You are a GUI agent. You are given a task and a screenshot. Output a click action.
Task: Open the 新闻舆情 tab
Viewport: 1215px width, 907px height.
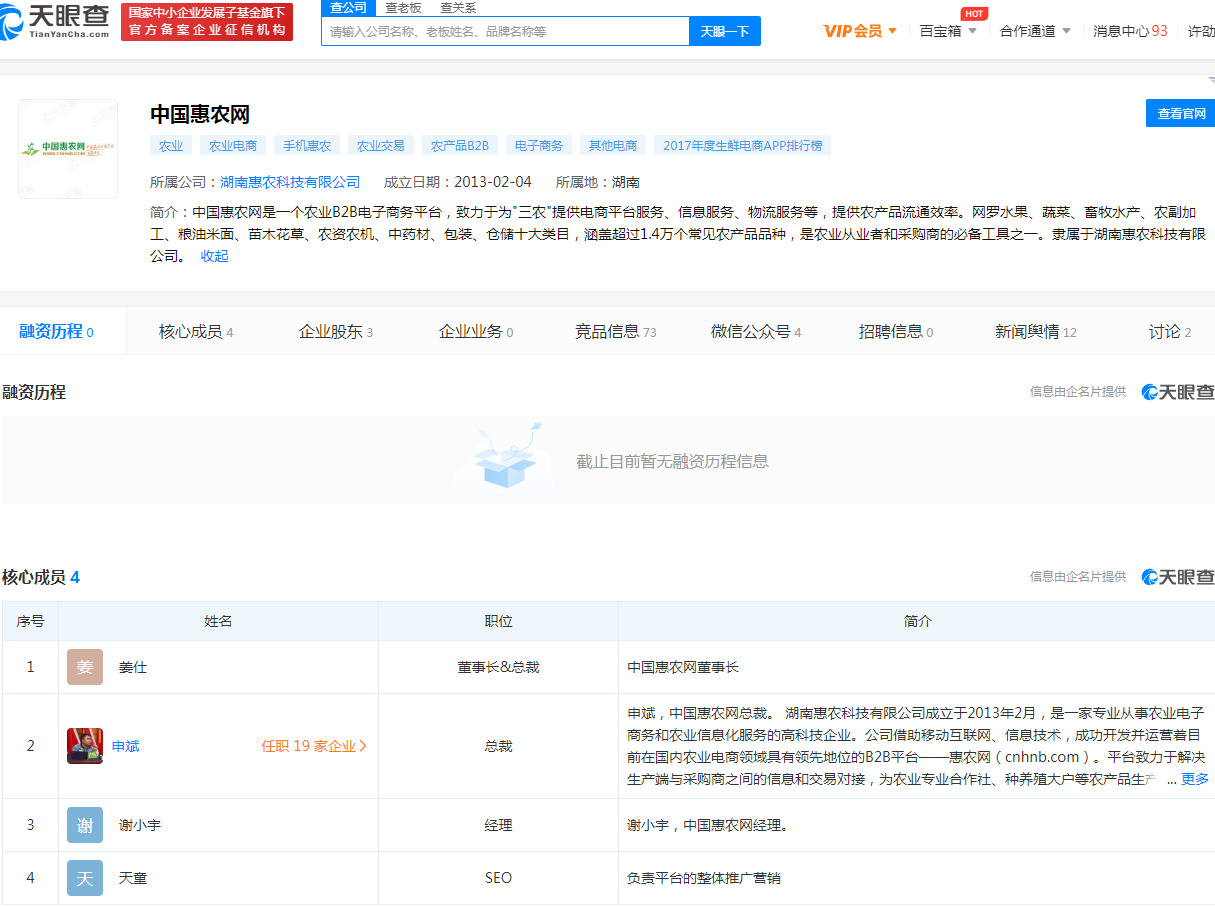(1036, 332)
